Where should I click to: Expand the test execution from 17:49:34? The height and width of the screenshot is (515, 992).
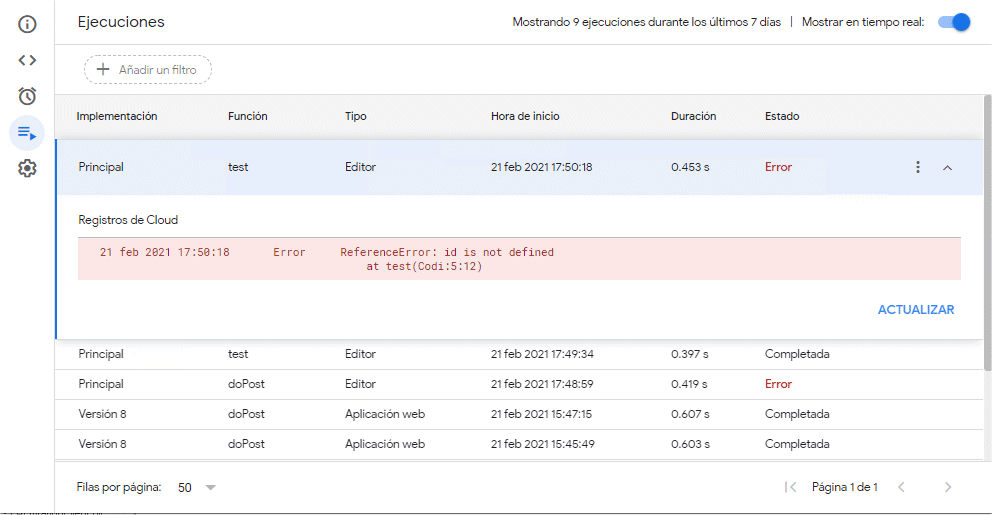(500, 354)
